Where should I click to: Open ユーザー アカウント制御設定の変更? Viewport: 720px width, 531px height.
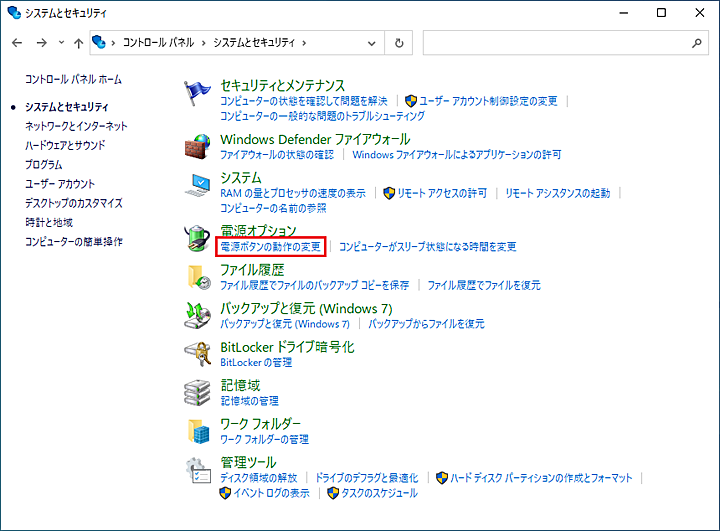tap(488, 101)
